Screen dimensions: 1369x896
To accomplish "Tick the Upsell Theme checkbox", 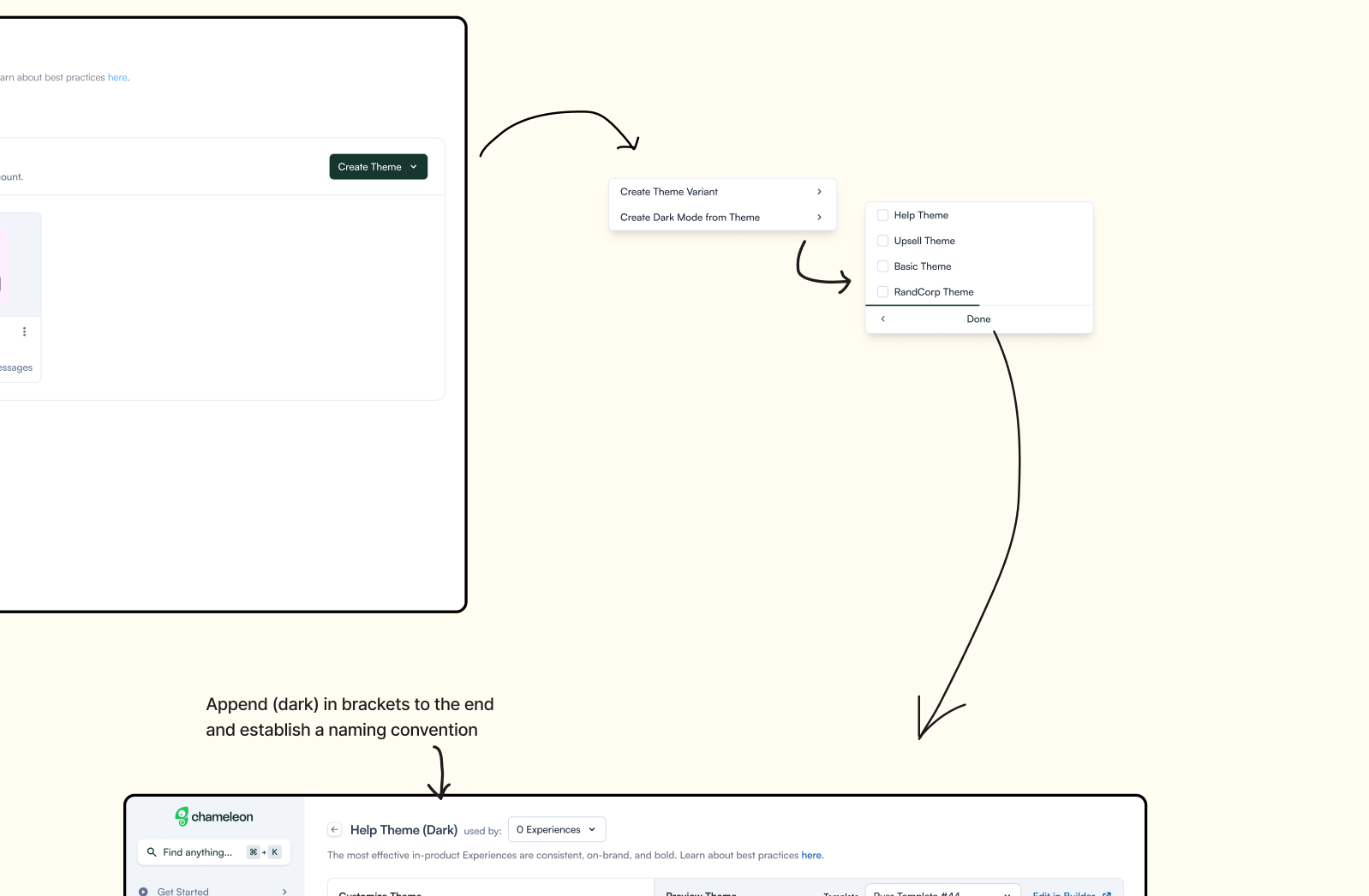I will tap(882, 241).
